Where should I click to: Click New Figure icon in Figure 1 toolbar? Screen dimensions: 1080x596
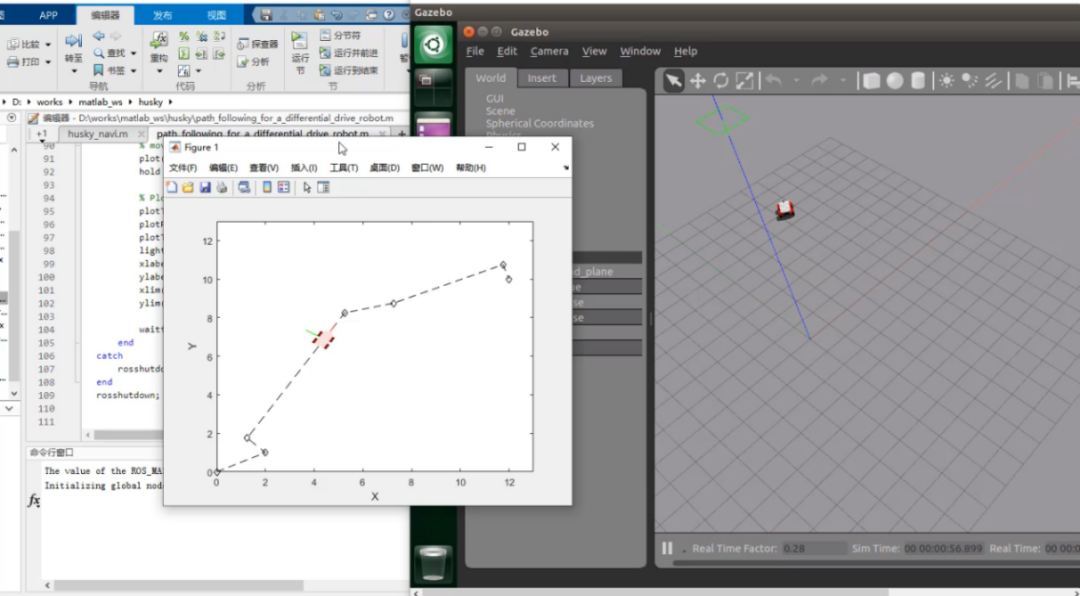click(x=172, y=187)
